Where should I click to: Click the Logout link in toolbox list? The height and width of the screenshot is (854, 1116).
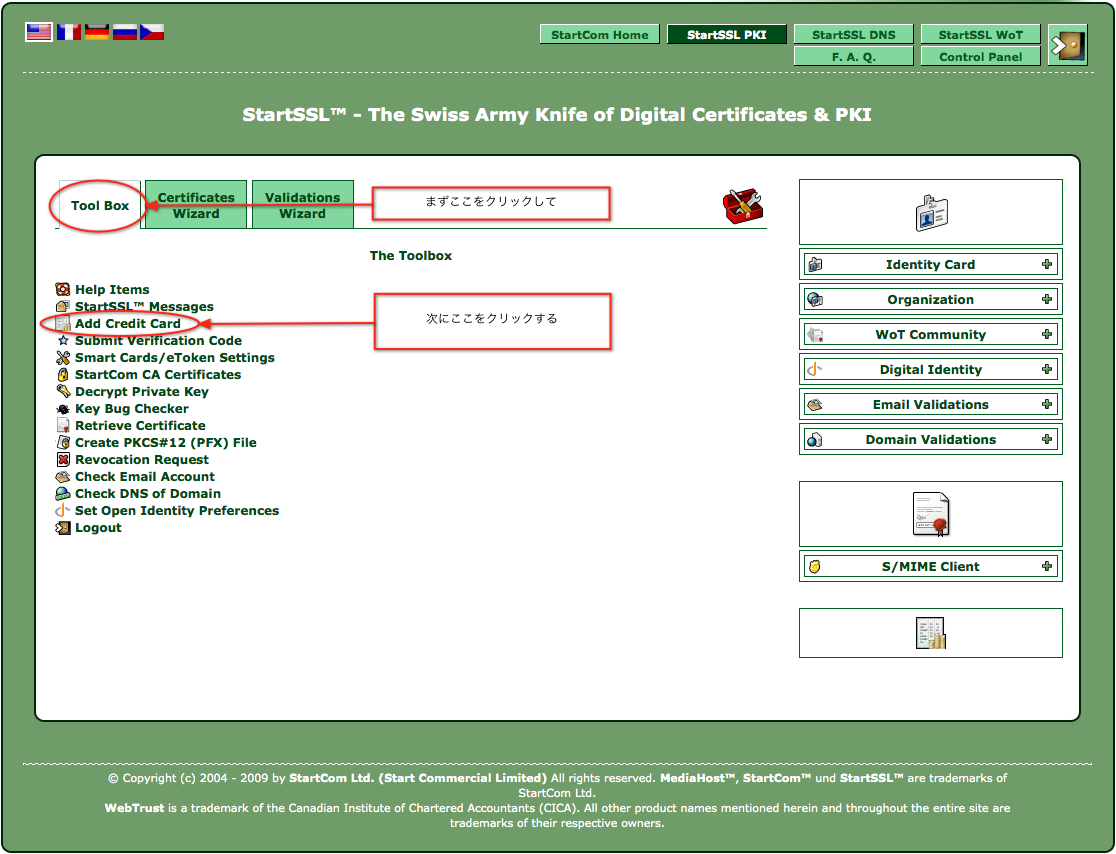pyautogui.click(x=98, y=527)
